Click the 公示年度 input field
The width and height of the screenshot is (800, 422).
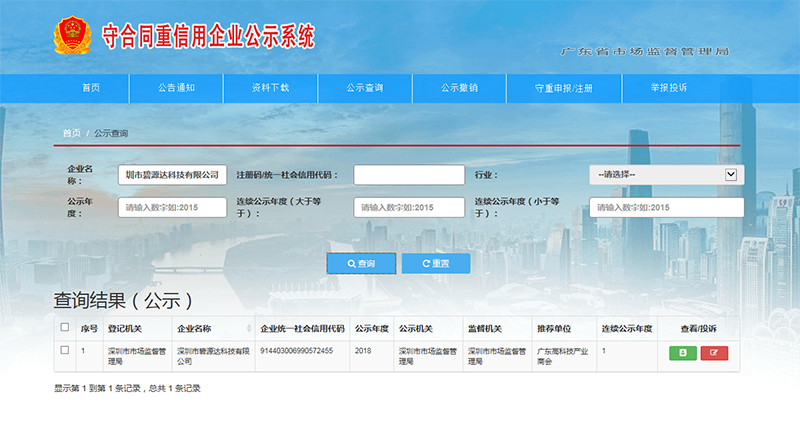(172, 207)
